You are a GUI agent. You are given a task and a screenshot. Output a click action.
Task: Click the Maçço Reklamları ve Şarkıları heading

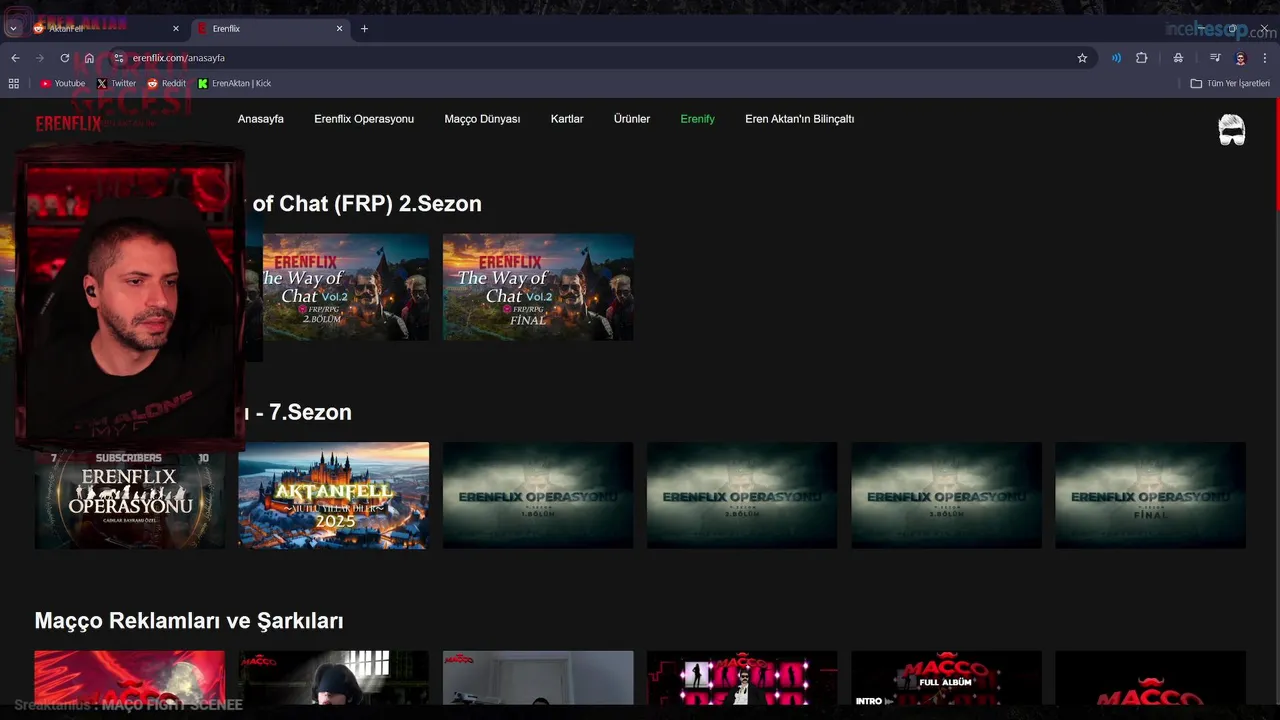pyautogui.click(x=189, y=621)
